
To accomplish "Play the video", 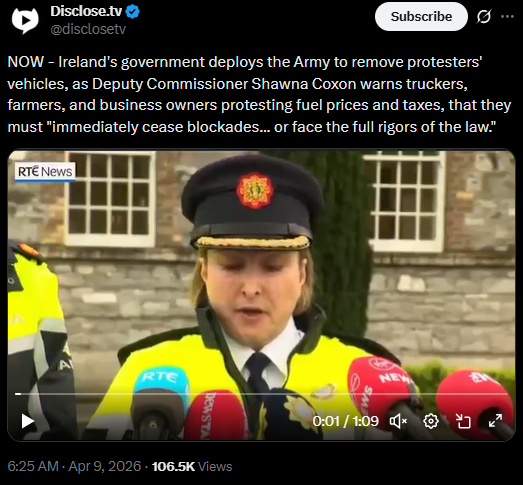I will point(27,421).
